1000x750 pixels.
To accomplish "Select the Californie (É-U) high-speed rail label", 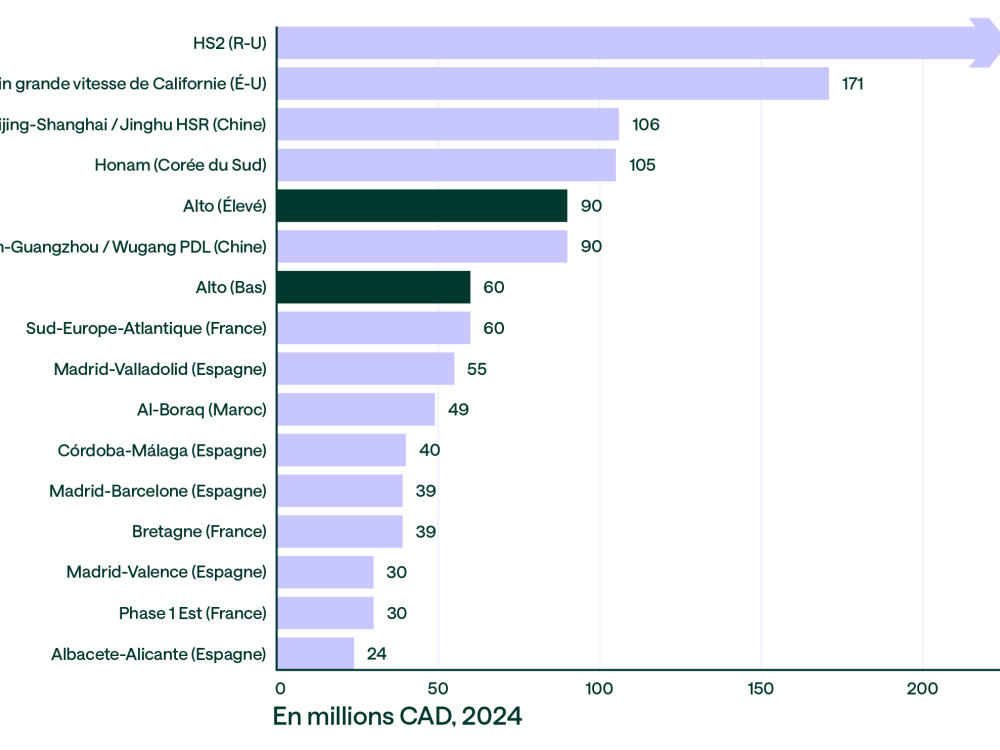I will point(133,84).
